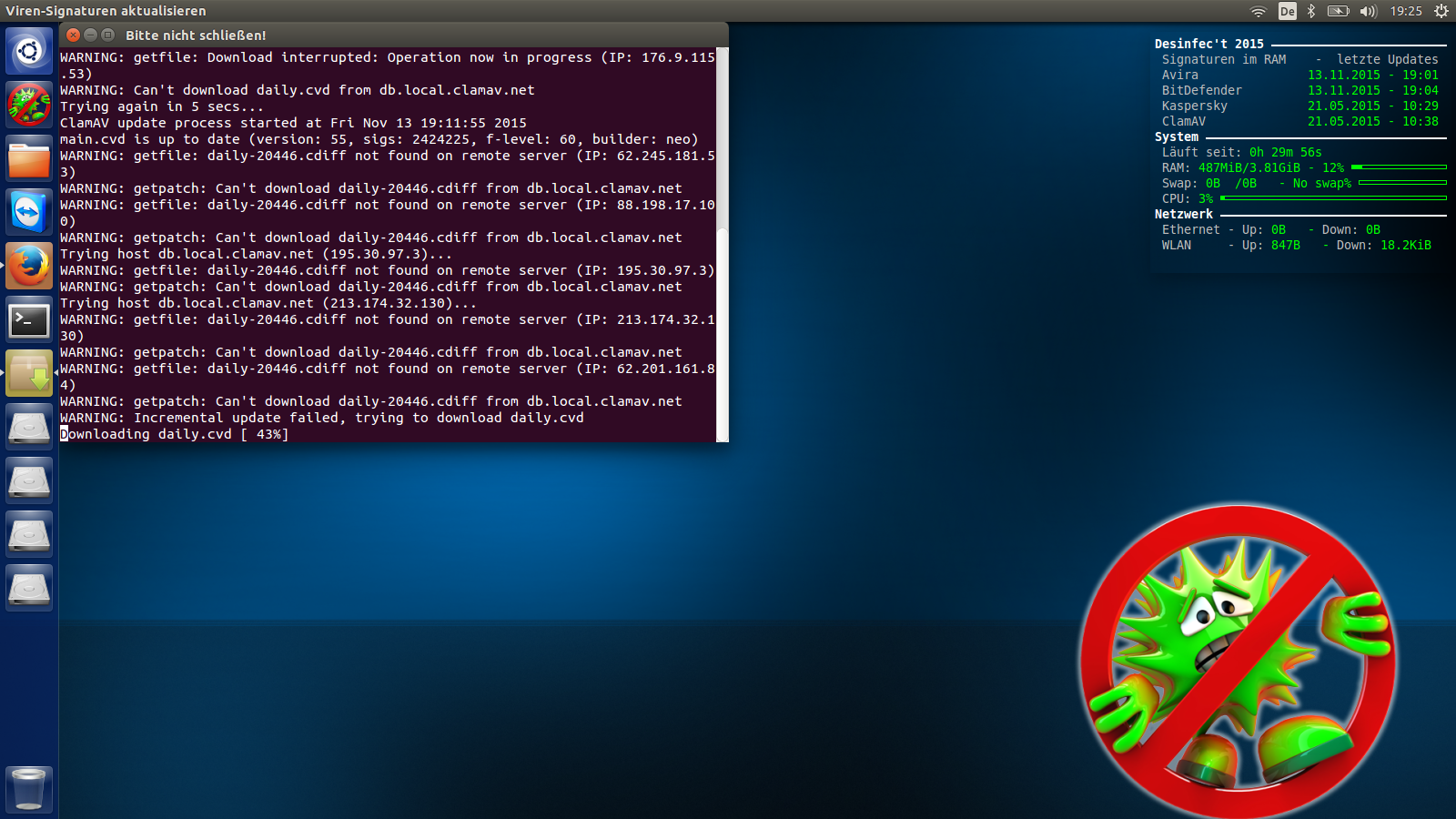
Task: Click 'Trying again in 5 secs...' line
Action: click(162, 106)
